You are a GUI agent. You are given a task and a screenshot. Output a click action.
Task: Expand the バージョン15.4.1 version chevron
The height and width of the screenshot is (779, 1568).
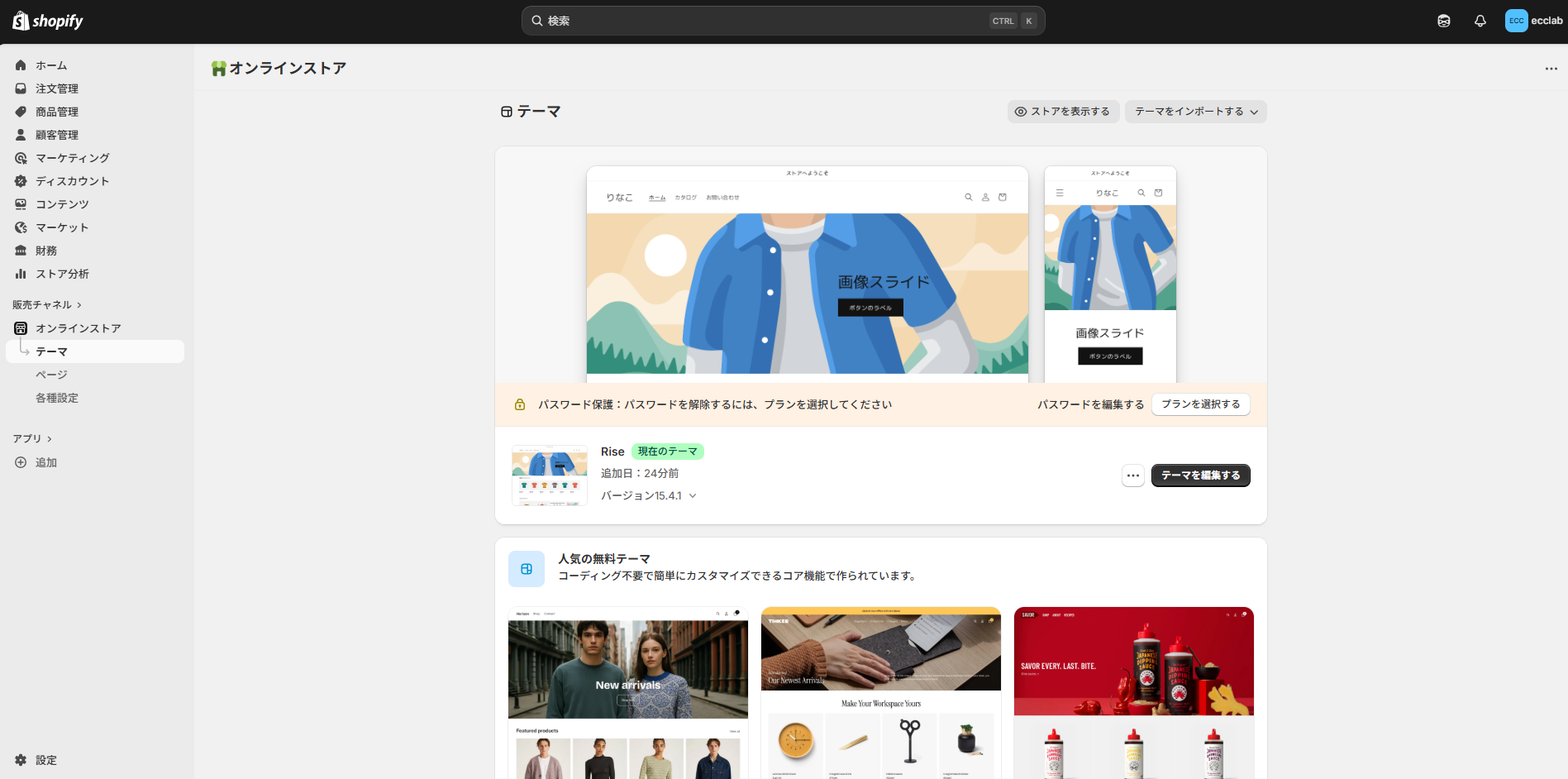(x=693, y=496)
